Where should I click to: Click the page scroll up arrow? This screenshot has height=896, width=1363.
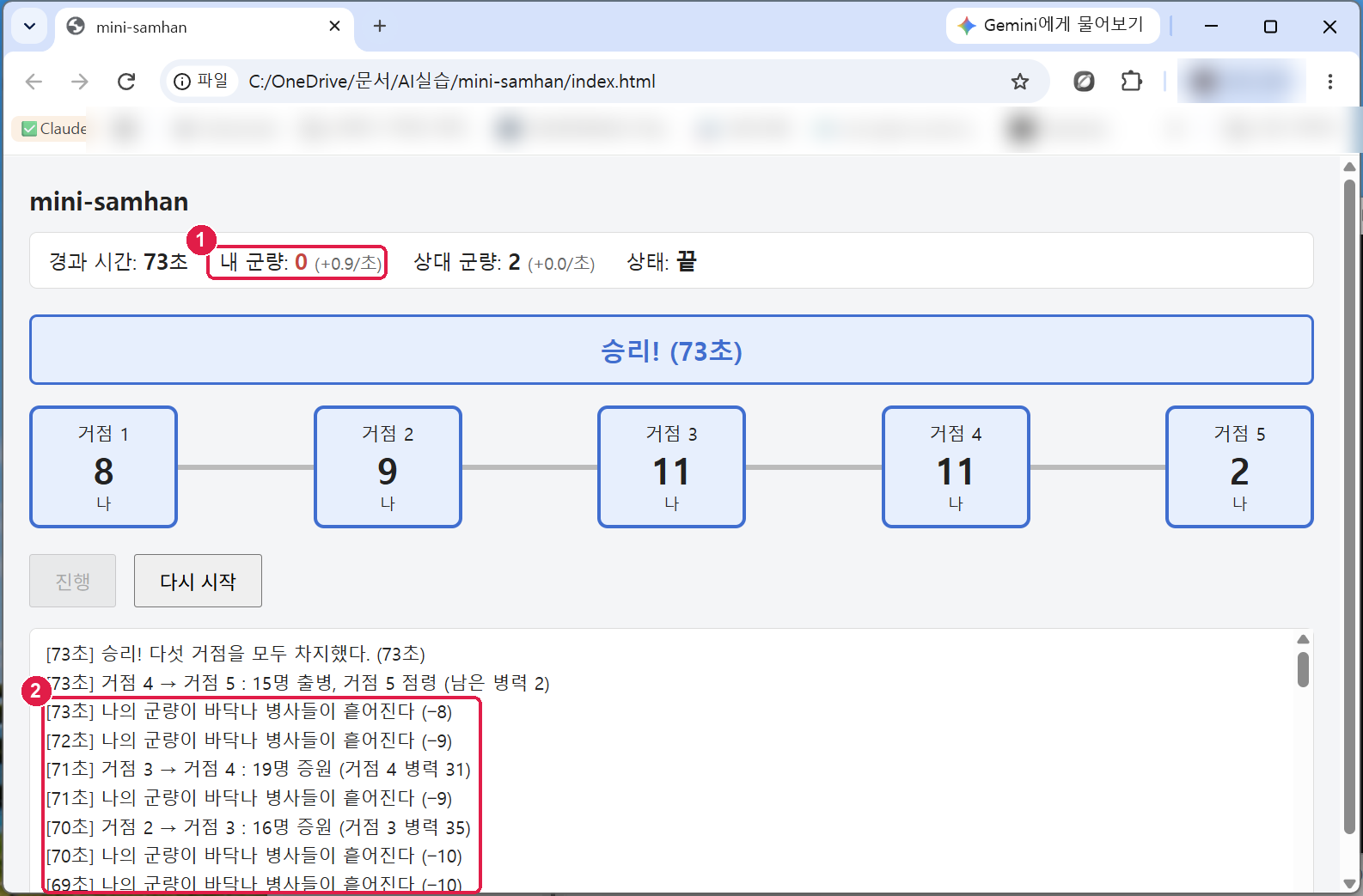click(1349, 167)
